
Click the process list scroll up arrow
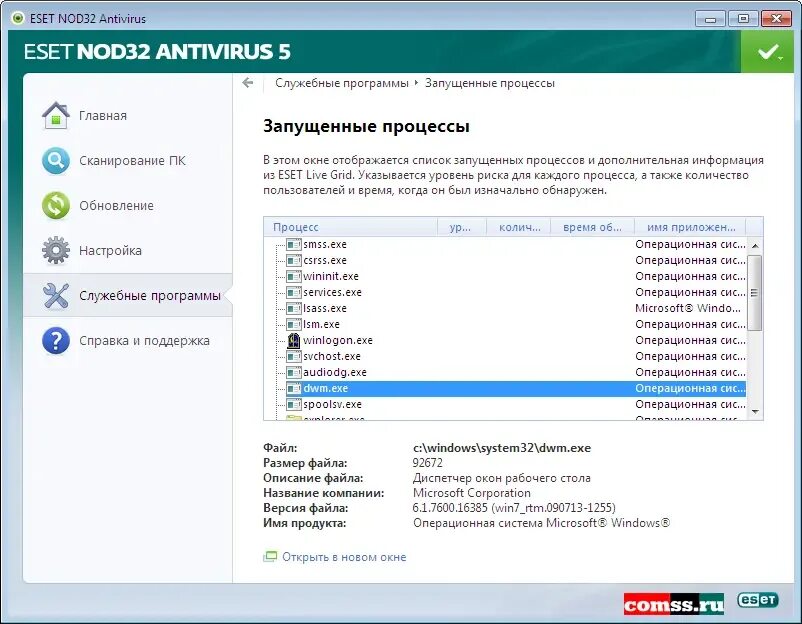[x=755, y=246]
